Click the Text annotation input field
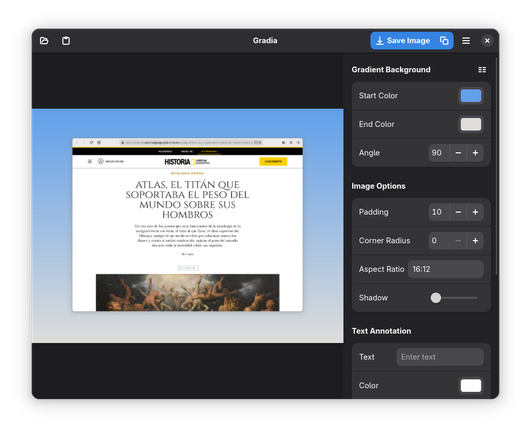 pos(440,357)
